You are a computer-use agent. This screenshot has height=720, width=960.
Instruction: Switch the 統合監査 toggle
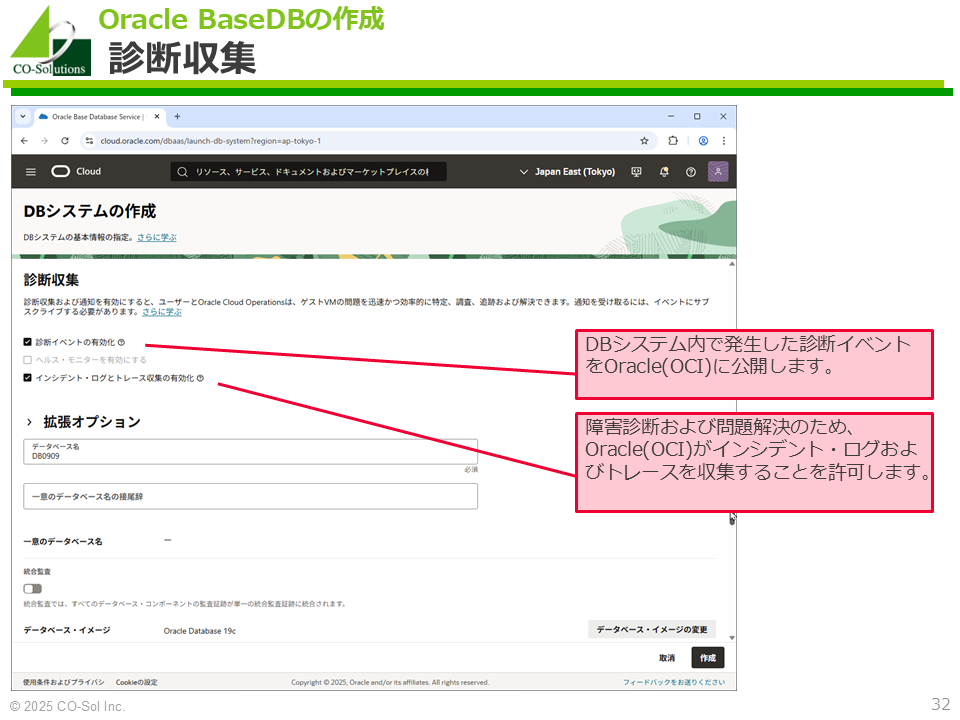coord(32,588)
